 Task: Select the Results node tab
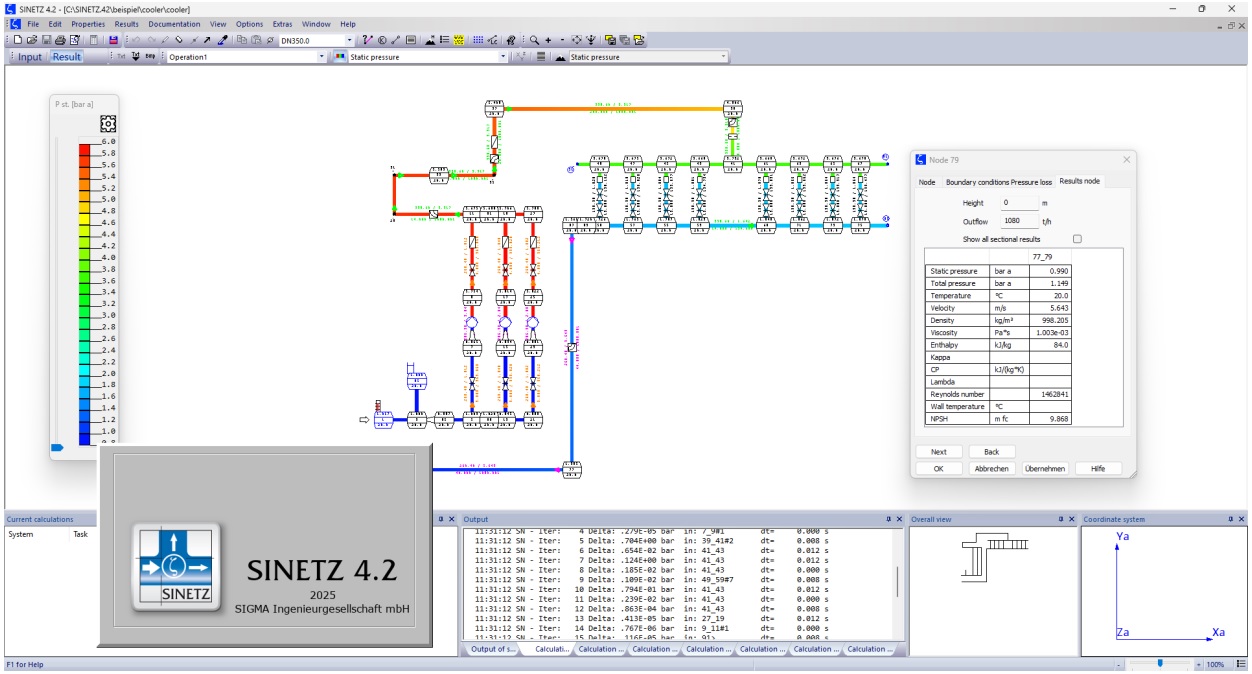pyautogui.click(x=1080, y=181)
